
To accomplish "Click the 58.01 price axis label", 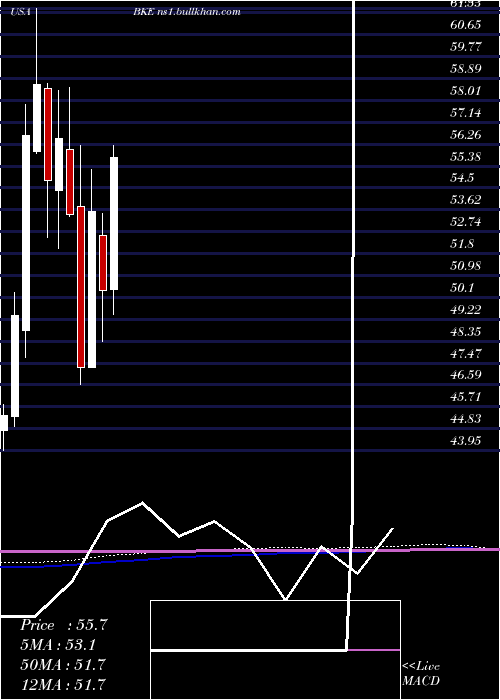I will pyautogui.click(x=466, y=90).
